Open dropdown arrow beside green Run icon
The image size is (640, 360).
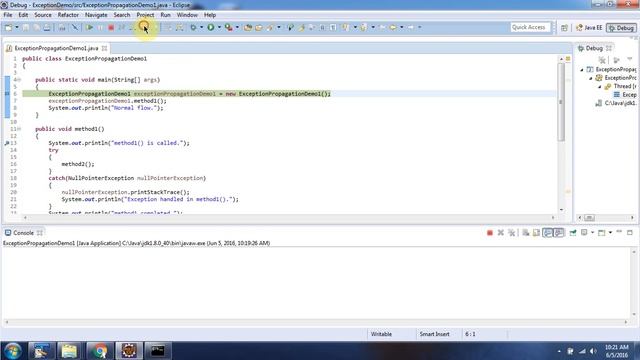pyautogui.click(x=219, y=27)
